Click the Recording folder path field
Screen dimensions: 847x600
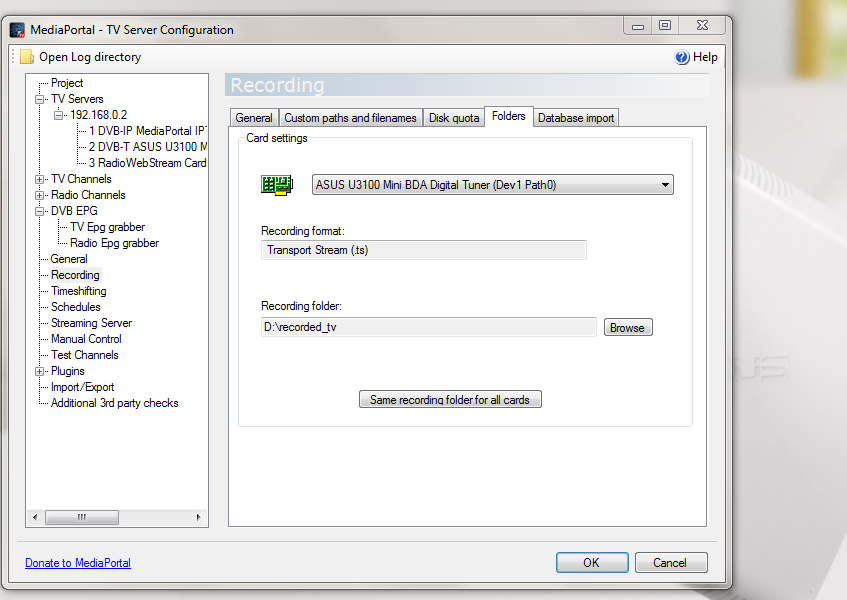429,327
